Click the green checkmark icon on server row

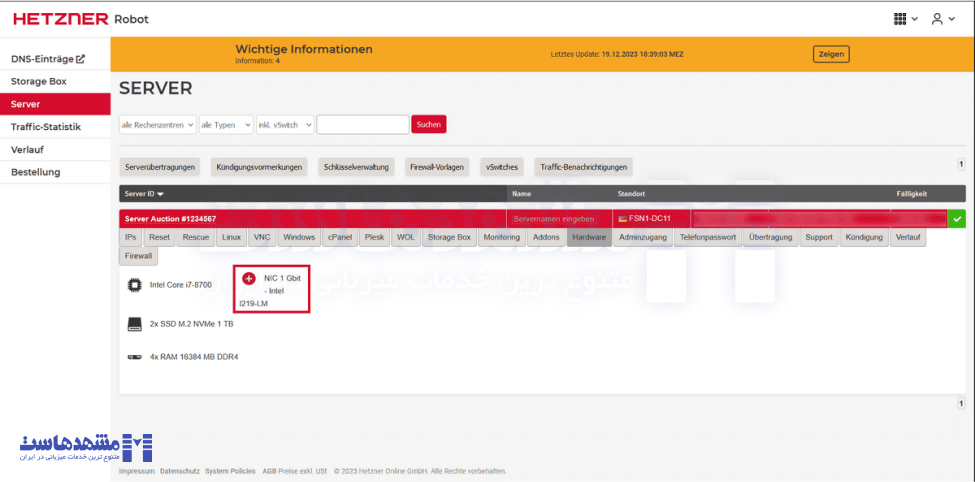click(x=957, y=218)
